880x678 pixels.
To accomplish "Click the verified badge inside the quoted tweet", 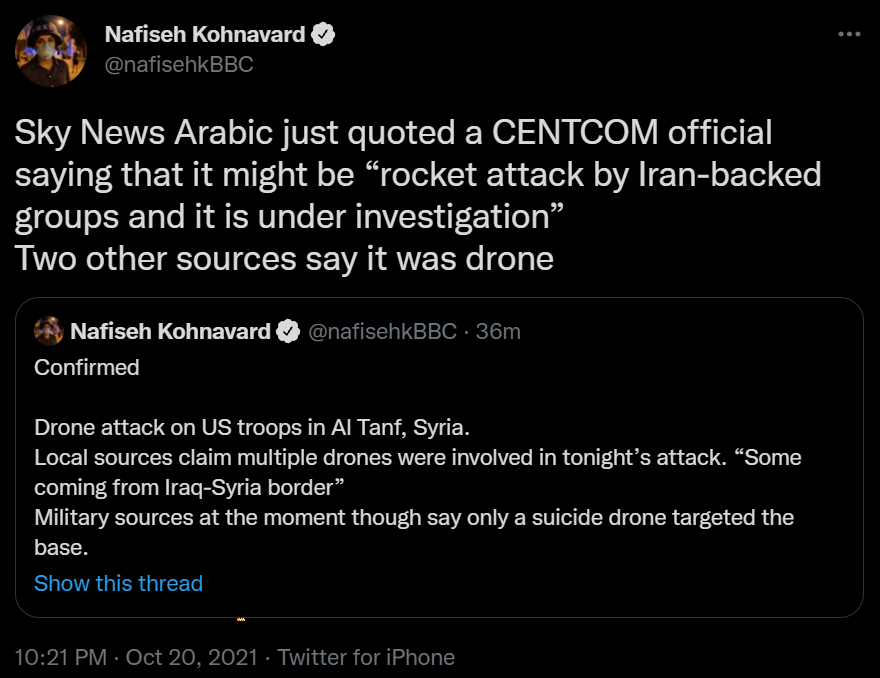I will (x=288, y=331).
